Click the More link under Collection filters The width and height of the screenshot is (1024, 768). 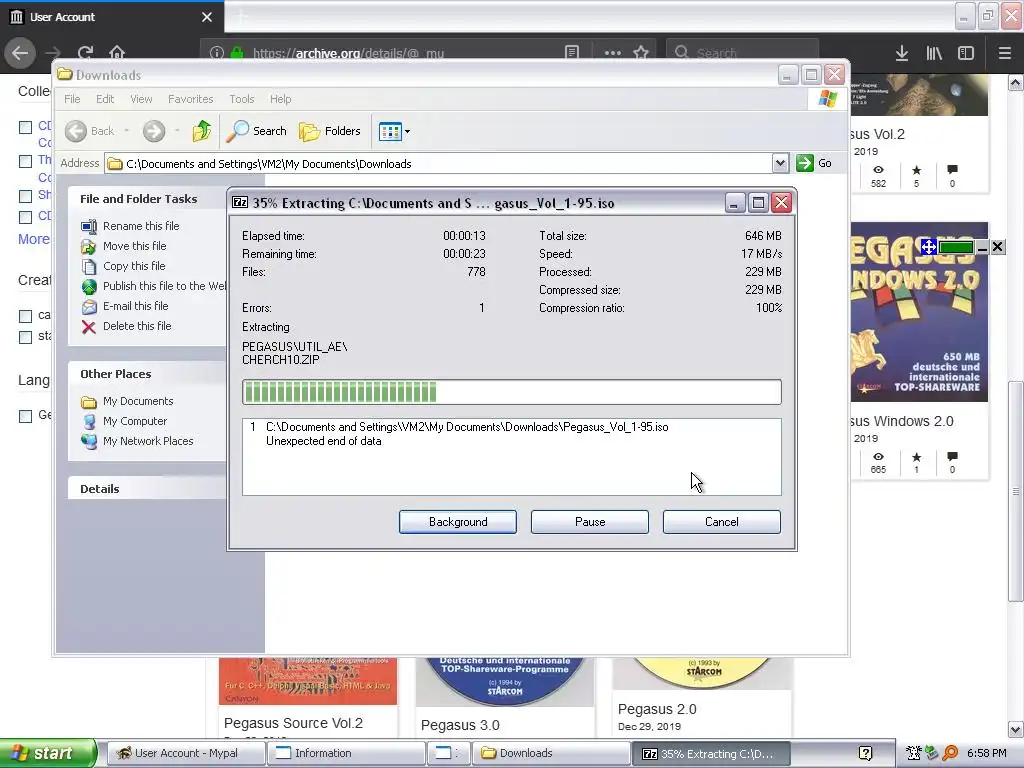[x=34, y=239]
